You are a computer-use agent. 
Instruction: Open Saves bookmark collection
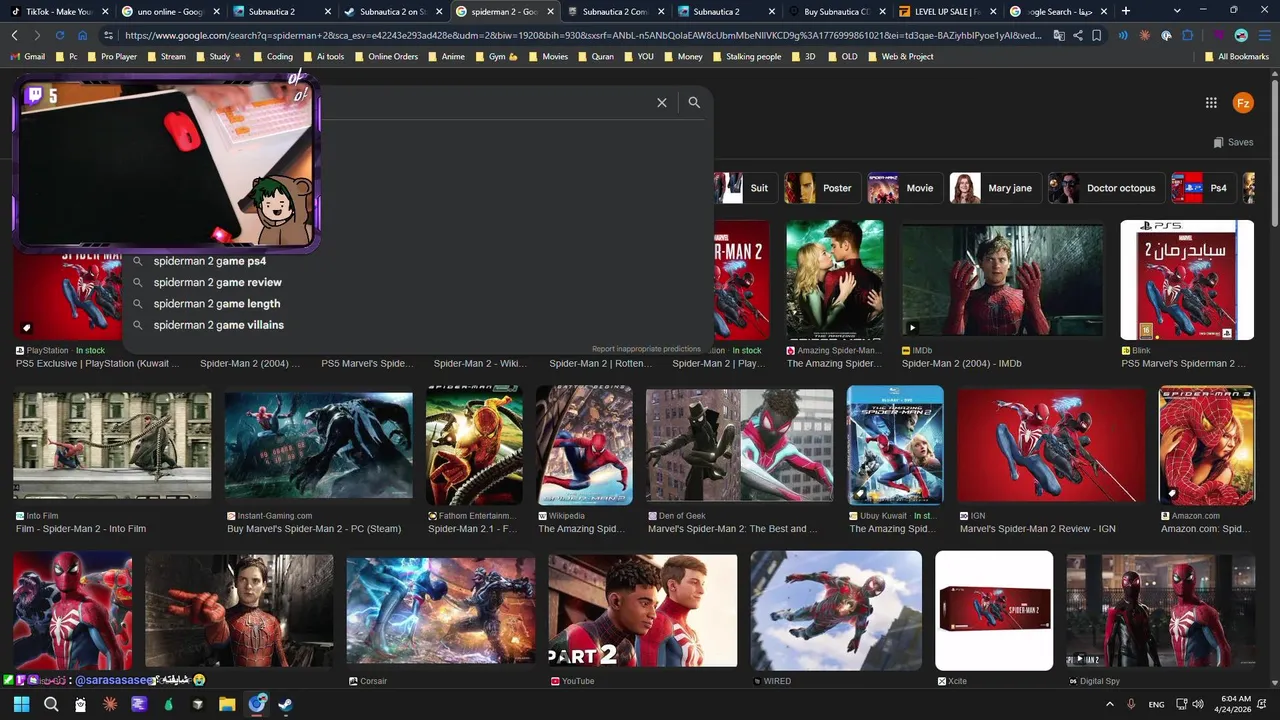click(x=1233, y=142)
